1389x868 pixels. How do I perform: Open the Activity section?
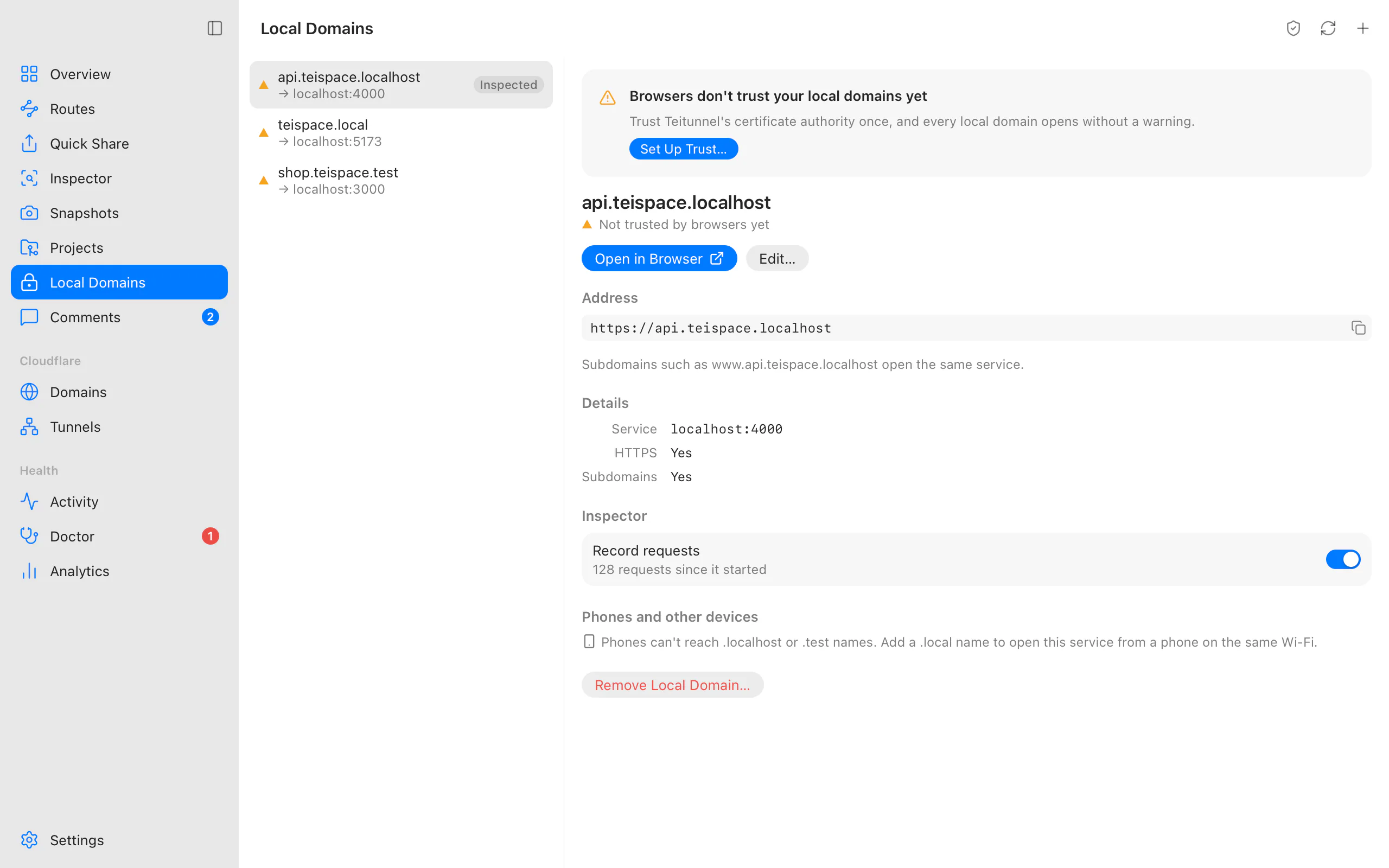point(119,501)
